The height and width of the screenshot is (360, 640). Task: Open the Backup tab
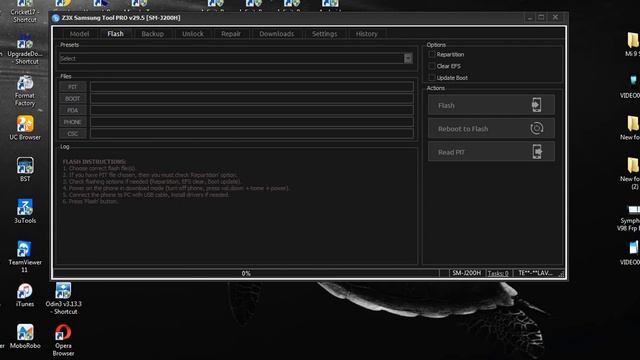pyautogui.click(x=153, y=34)
